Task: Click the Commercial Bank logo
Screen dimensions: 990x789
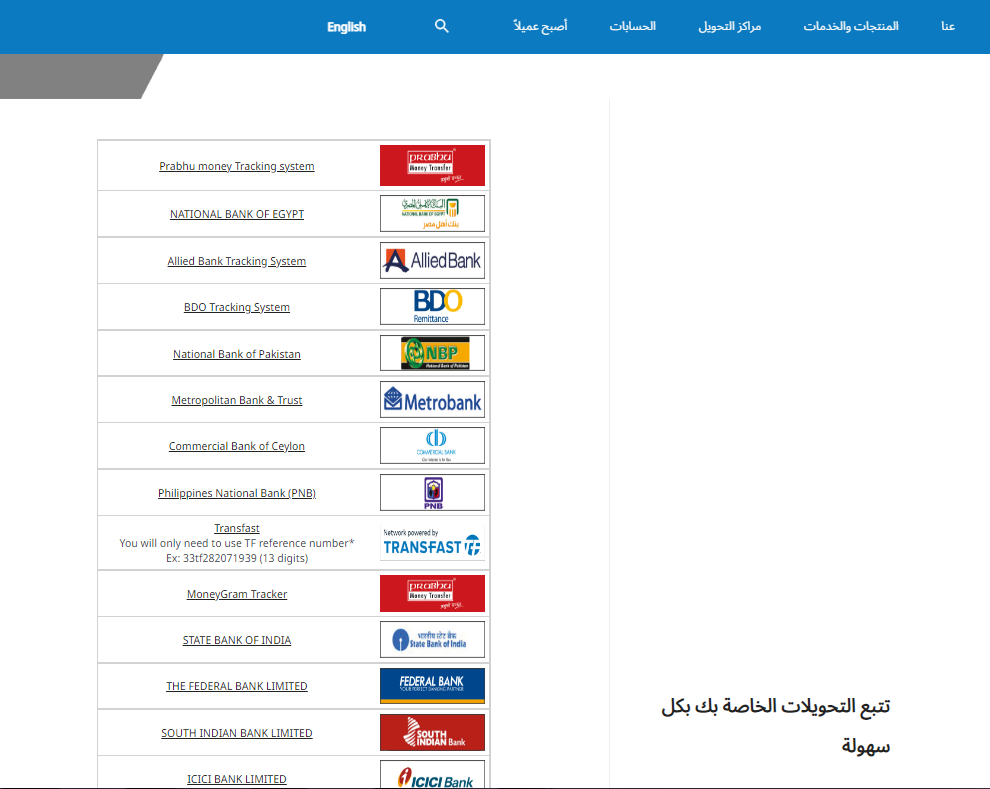Action: (x=432, y=446)
